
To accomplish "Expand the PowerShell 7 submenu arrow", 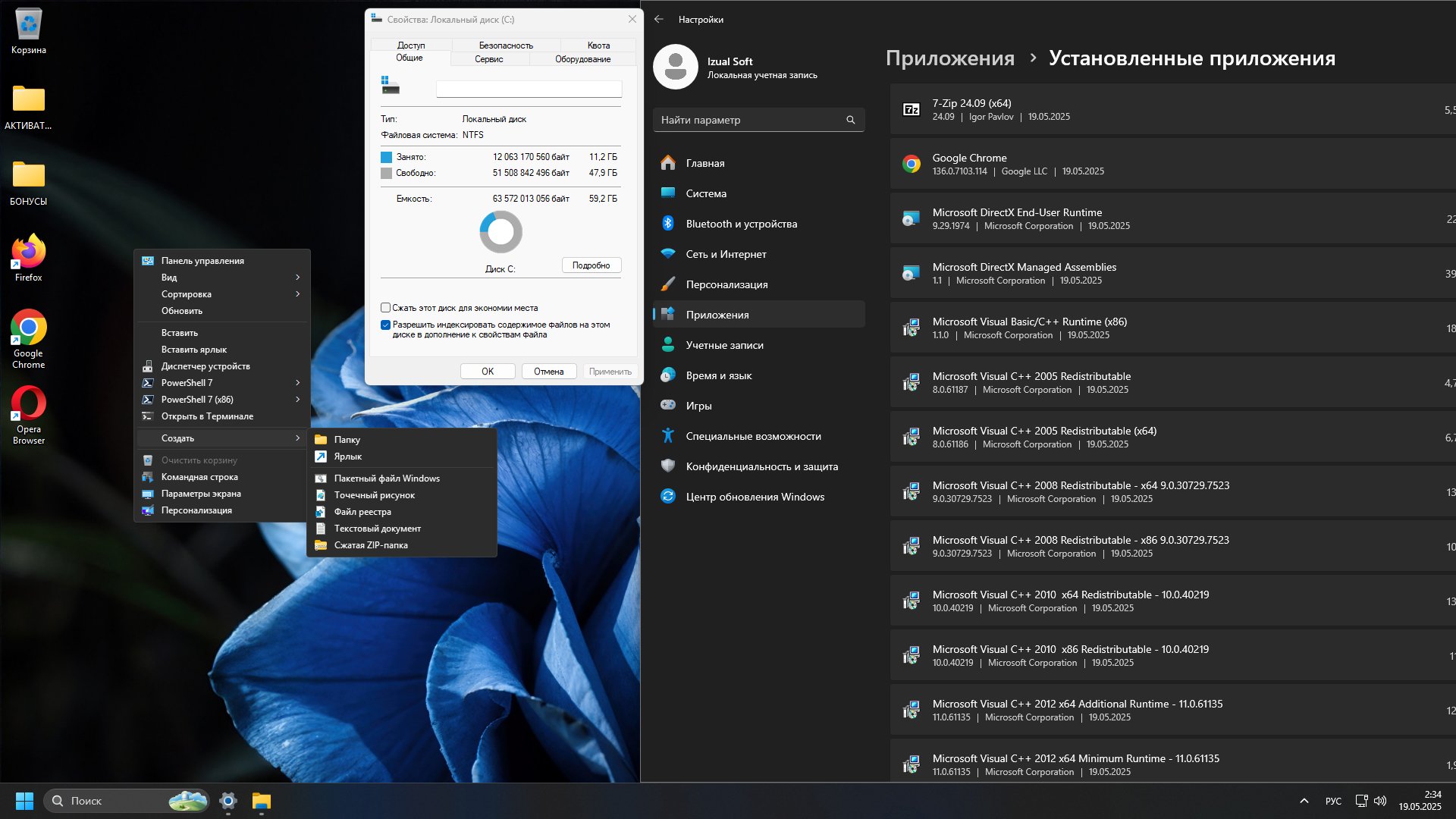I will point(297,383).
